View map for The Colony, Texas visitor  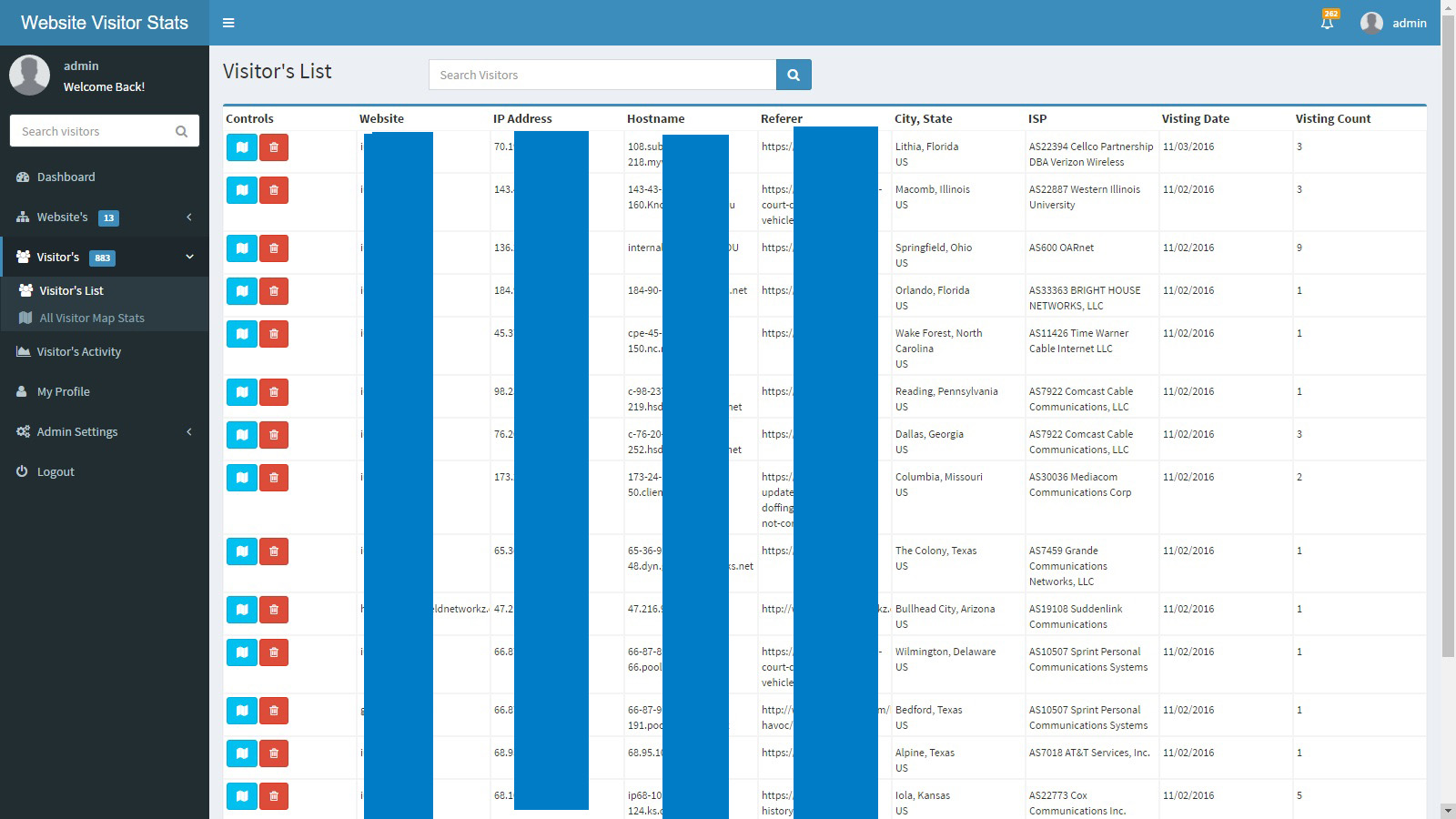click(x=242, y=551)
